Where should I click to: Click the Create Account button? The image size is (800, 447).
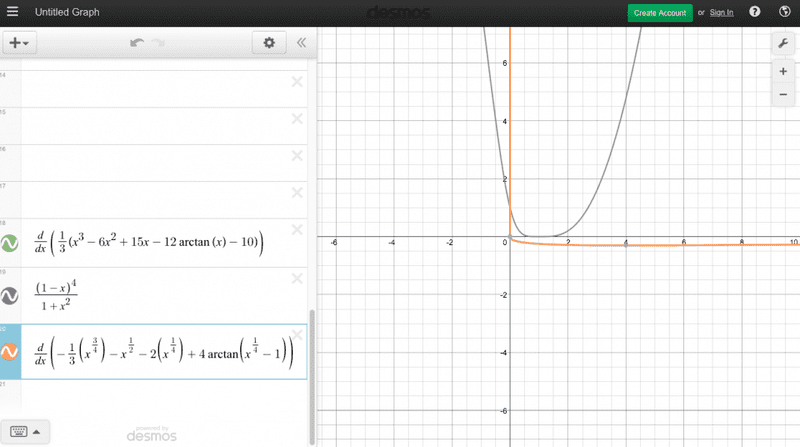pyautogui.click(x=659, y=13)
